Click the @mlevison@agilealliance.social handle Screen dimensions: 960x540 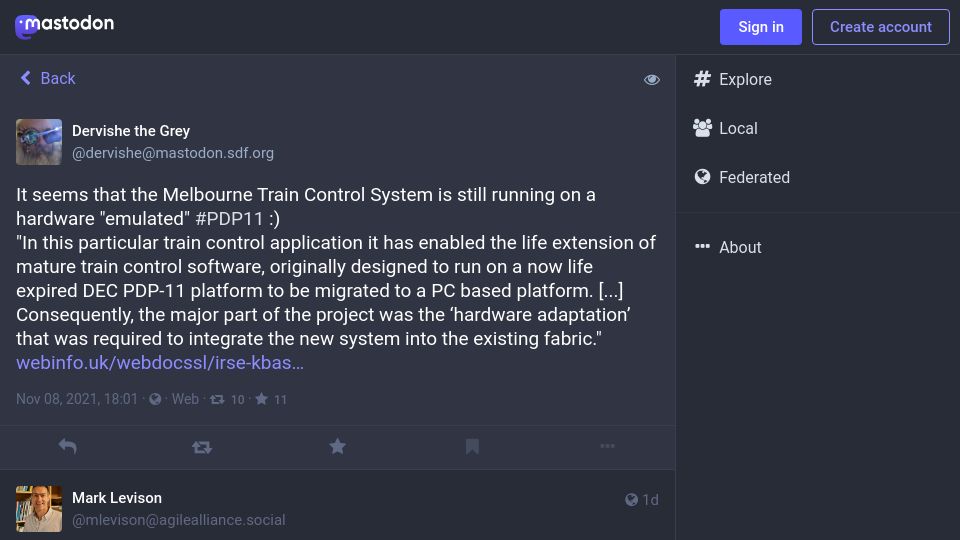179,520
